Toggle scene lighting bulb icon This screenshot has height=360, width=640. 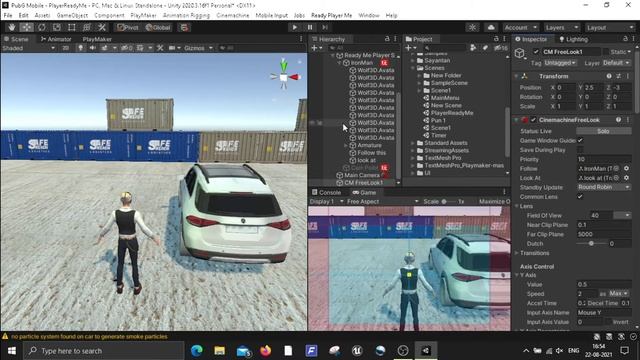pyautogui.click(x=80, y=48)
